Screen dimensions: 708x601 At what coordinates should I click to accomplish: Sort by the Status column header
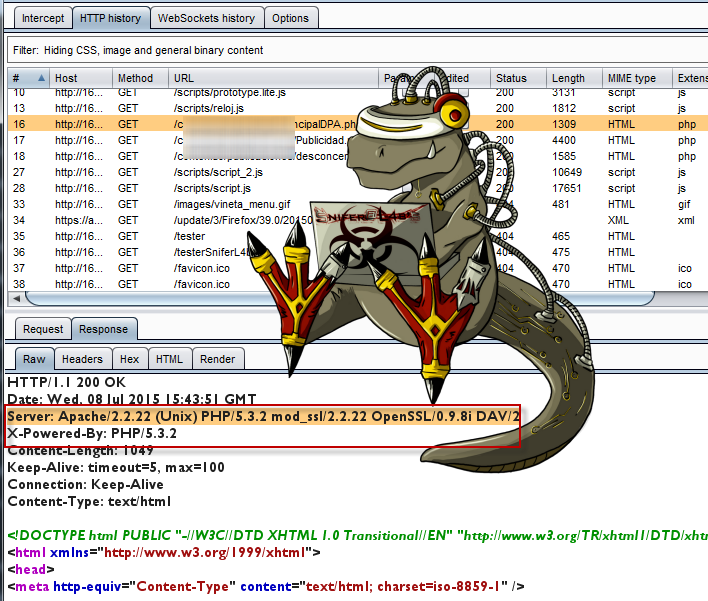(x=518, y=78)
